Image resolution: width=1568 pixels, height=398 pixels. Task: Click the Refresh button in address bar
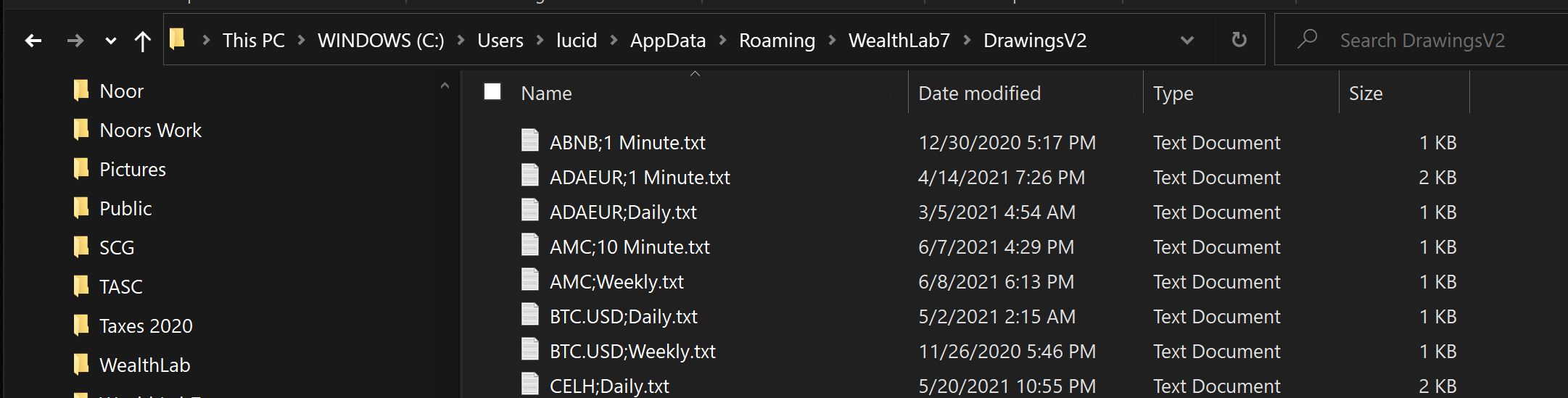1239,40
